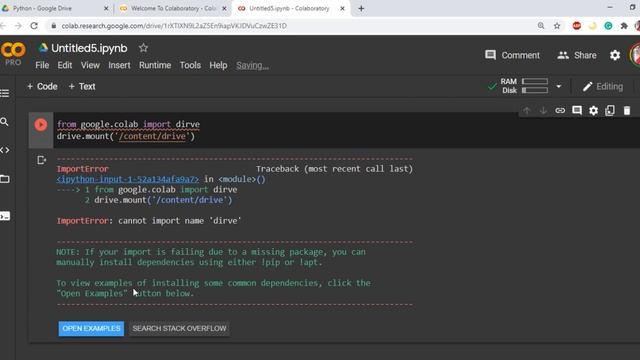The height and width of the screenshot is (360, 640).
Task: Open the terminal sidebar icon
Action: tap(5, 216)
